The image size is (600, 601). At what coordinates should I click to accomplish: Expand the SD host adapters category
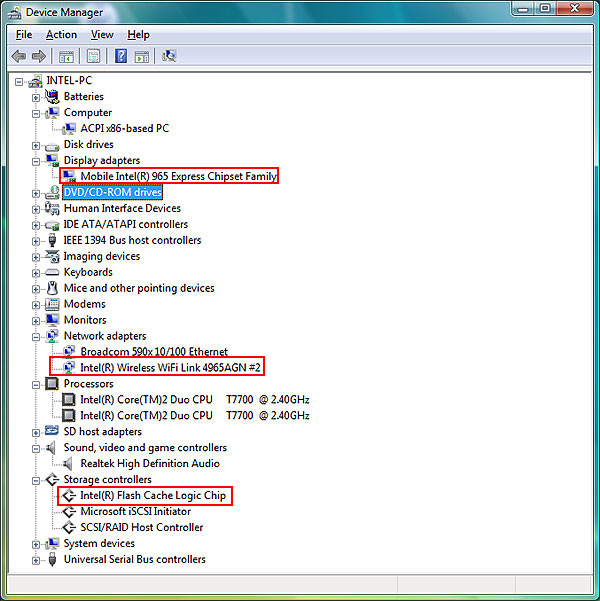tap(36, 433)
